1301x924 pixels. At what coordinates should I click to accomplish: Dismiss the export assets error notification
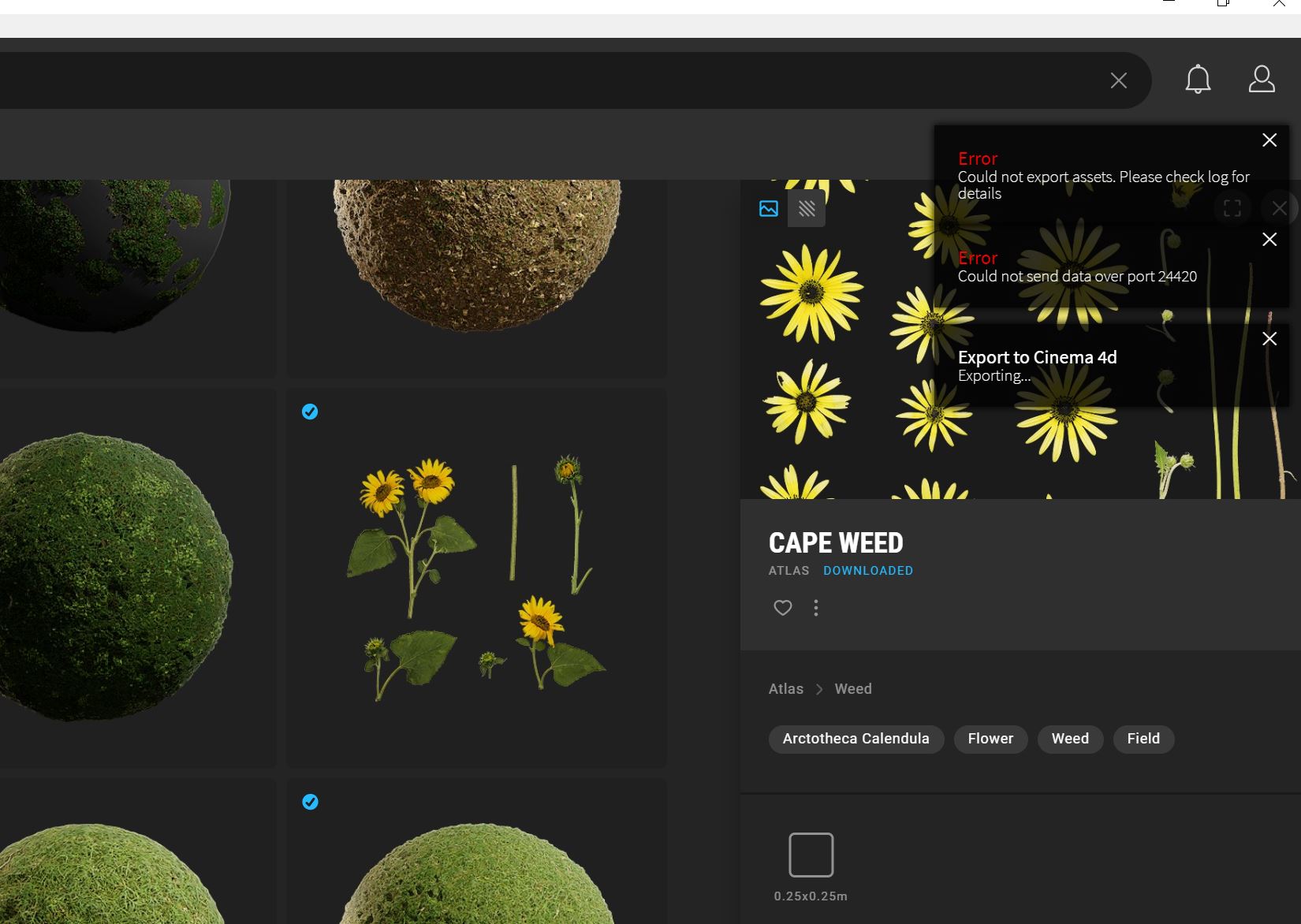click(1269, 140)
